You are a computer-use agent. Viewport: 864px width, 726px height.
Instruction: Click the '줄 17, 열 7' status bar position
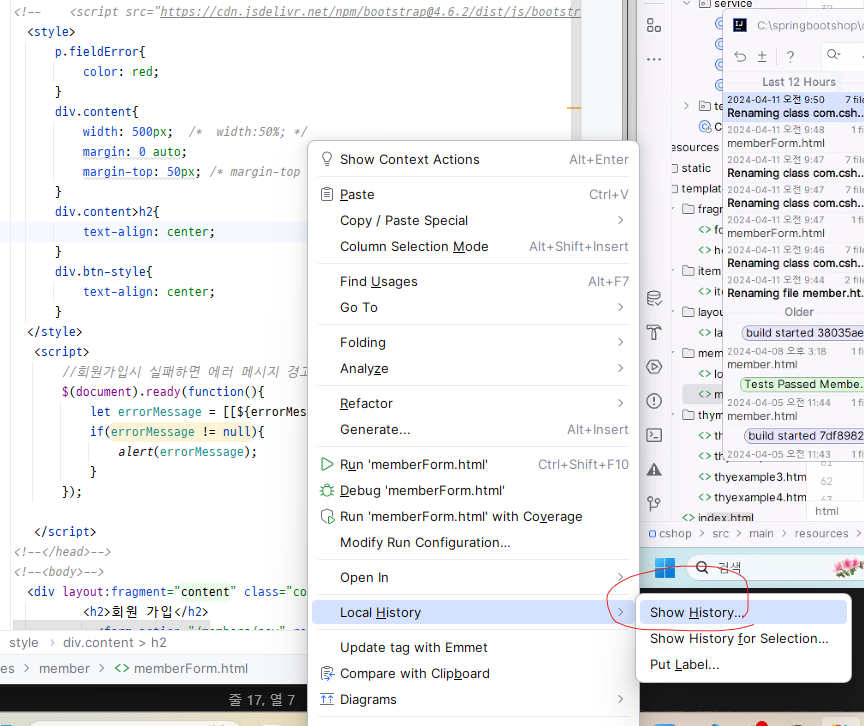point(262,700)
